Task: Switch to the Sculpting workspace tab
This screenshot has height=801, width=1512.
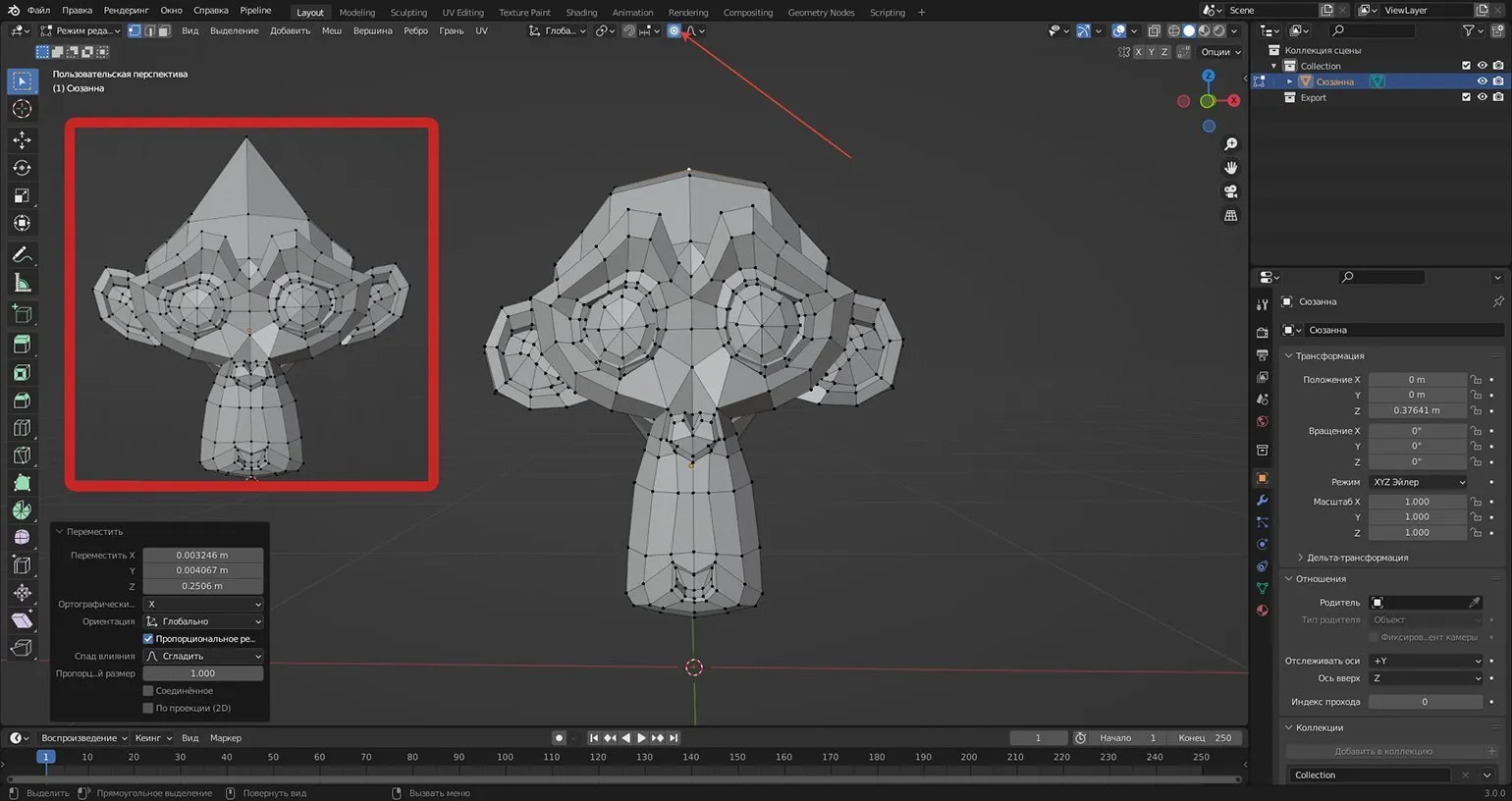Action: pos(408,13)
